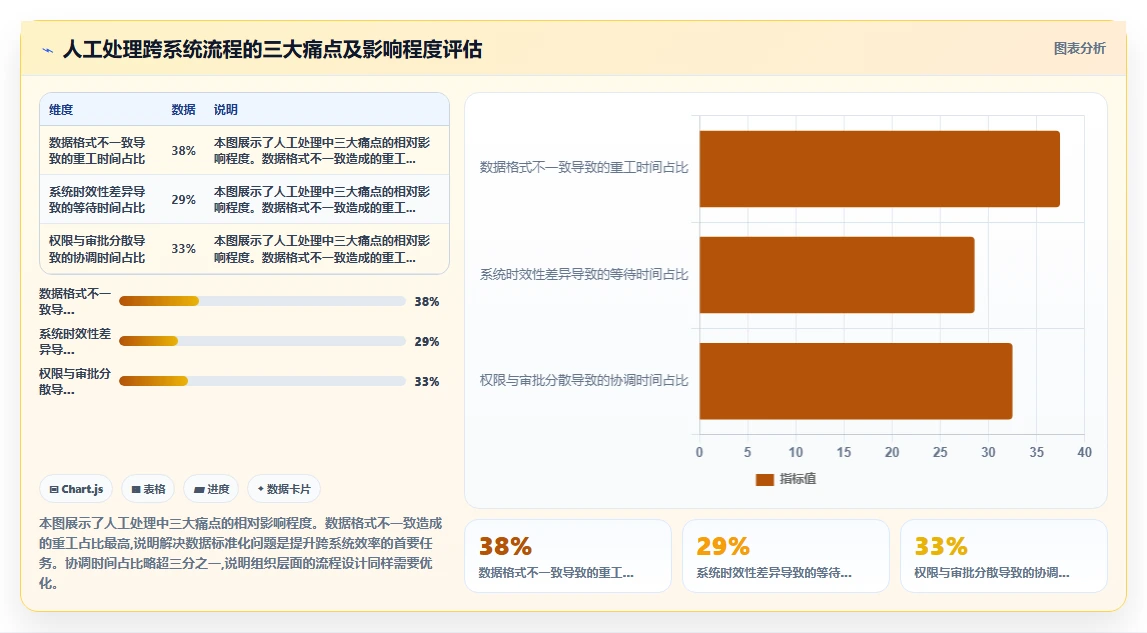Toggle the 指标值 legend color box
Screen dimensions: 1147x633
point(764,479)
